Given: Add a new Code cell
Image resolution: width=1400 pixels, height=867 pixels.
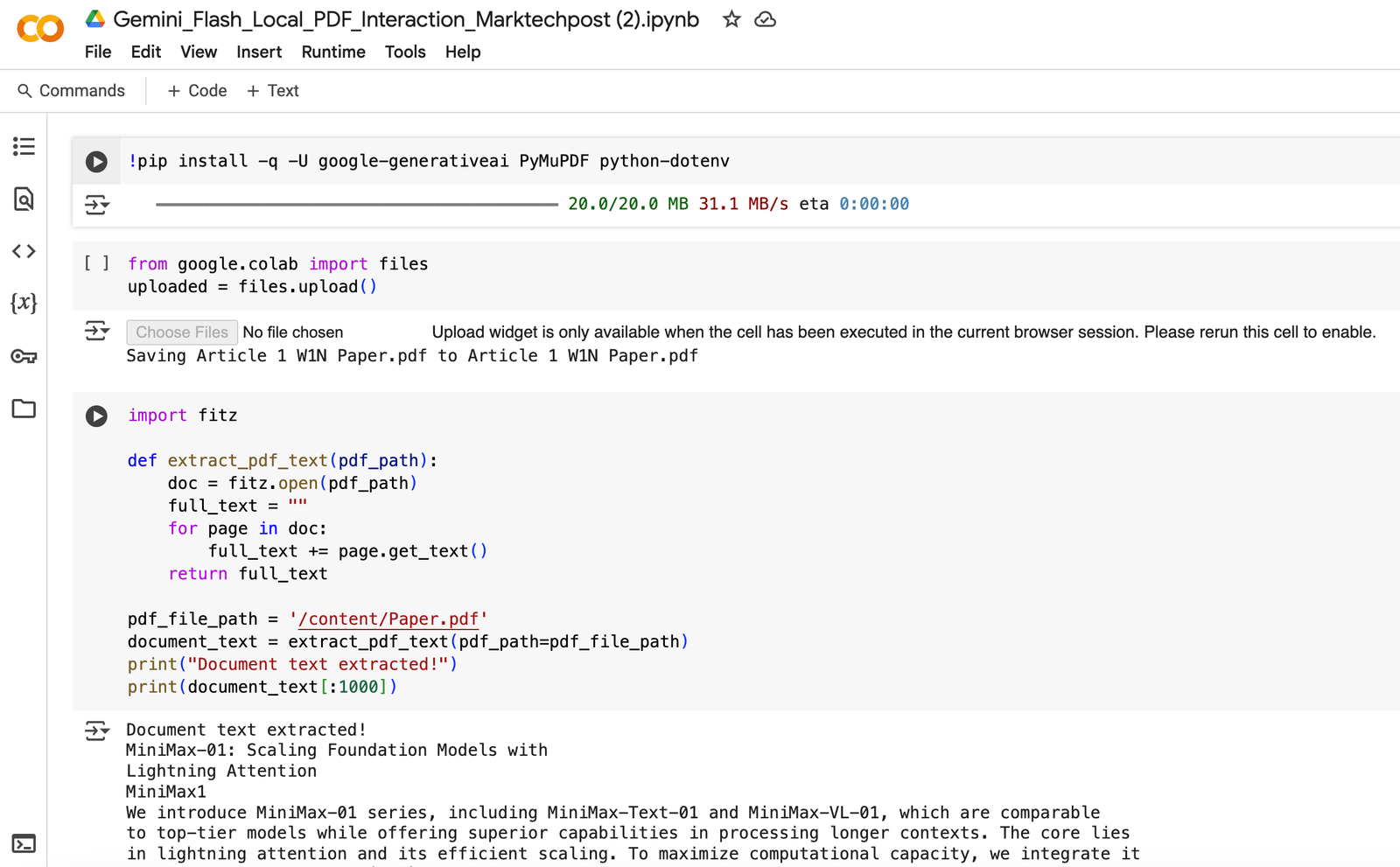Looking at the screenshot, I should 197,91.
